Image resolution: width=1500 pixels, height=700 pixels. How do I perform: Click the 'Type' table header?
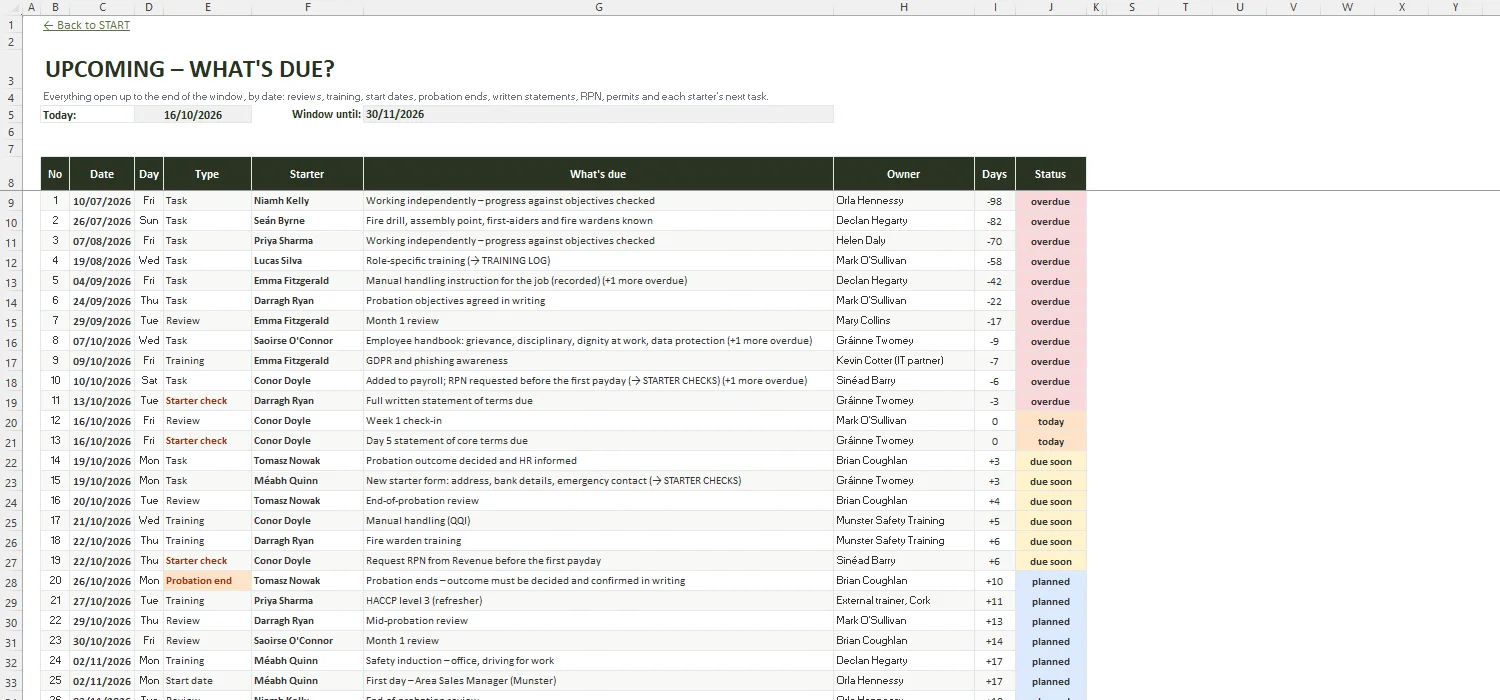tap(207, 174)
